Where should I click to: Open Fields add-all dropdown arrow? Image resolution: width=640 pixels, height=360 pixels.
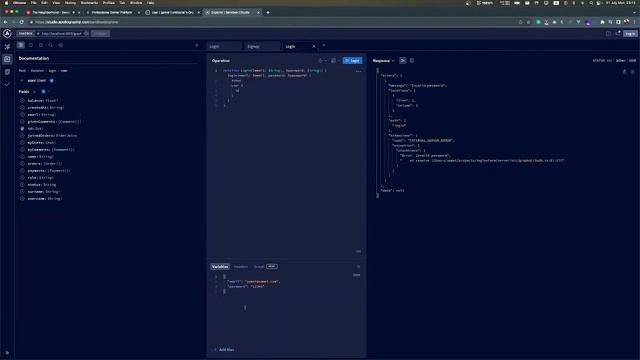tap(49, 92)
